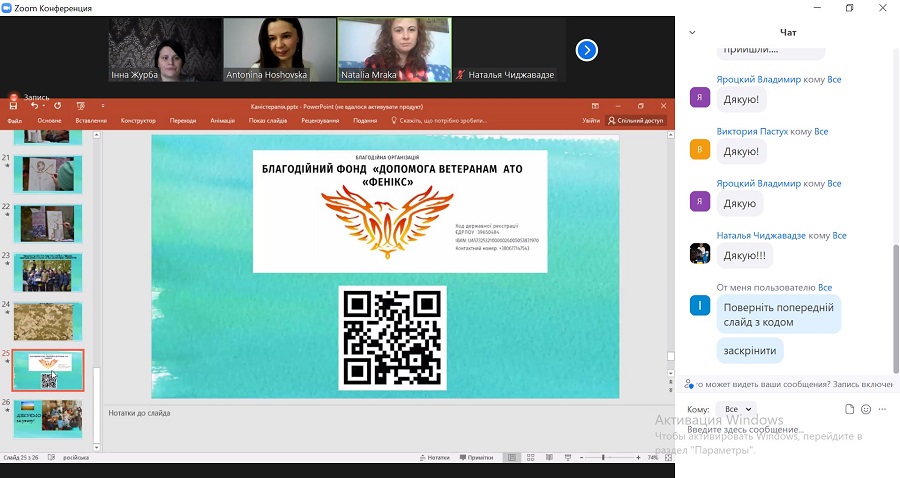Click the Увійти sign-in button

[x=591, y=121]
